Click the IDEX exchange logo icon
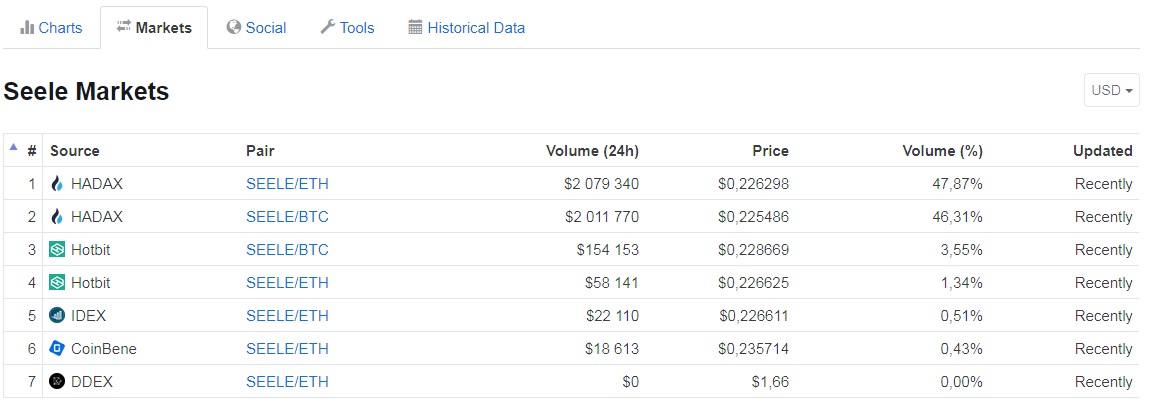 click(x=57, y=316)
